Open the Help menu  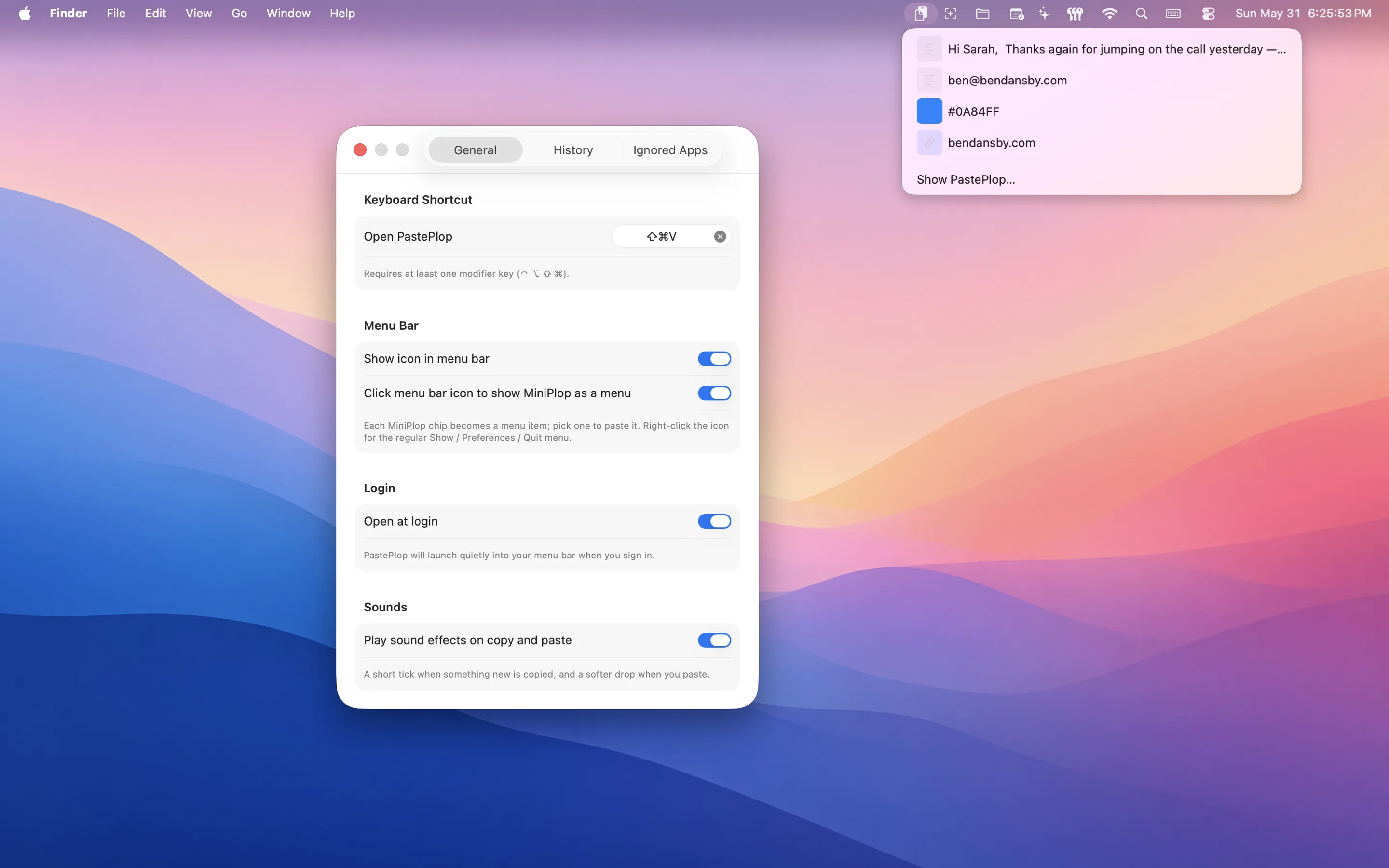342,13
